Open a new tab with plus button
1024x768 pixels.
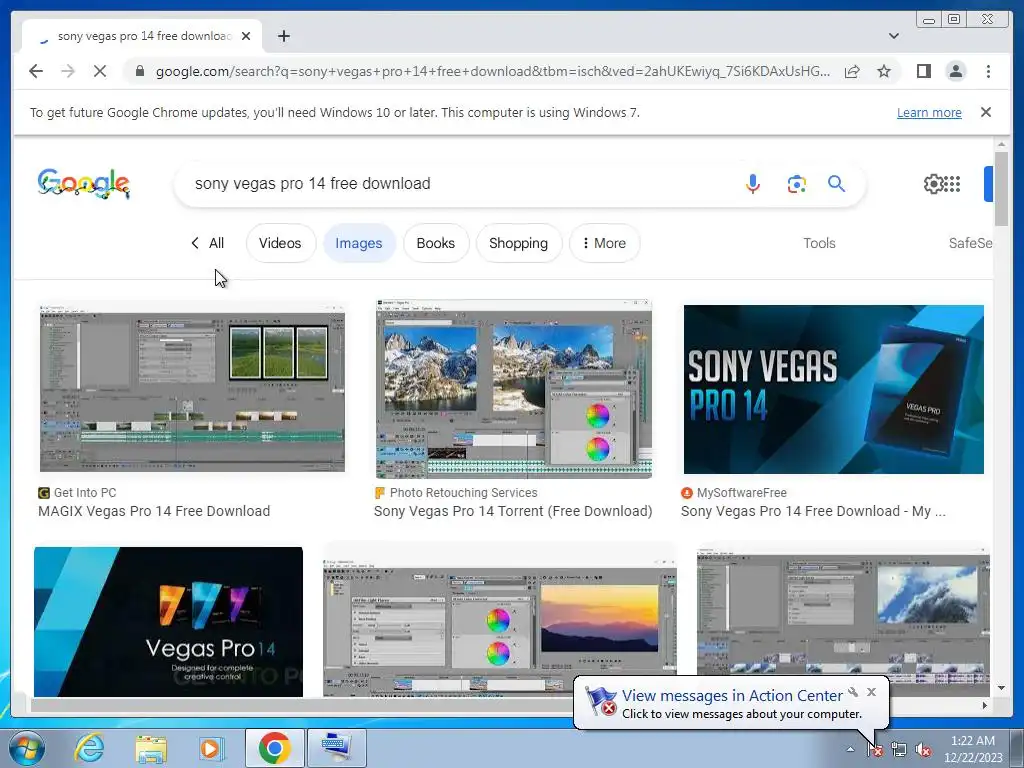(283, 37)
